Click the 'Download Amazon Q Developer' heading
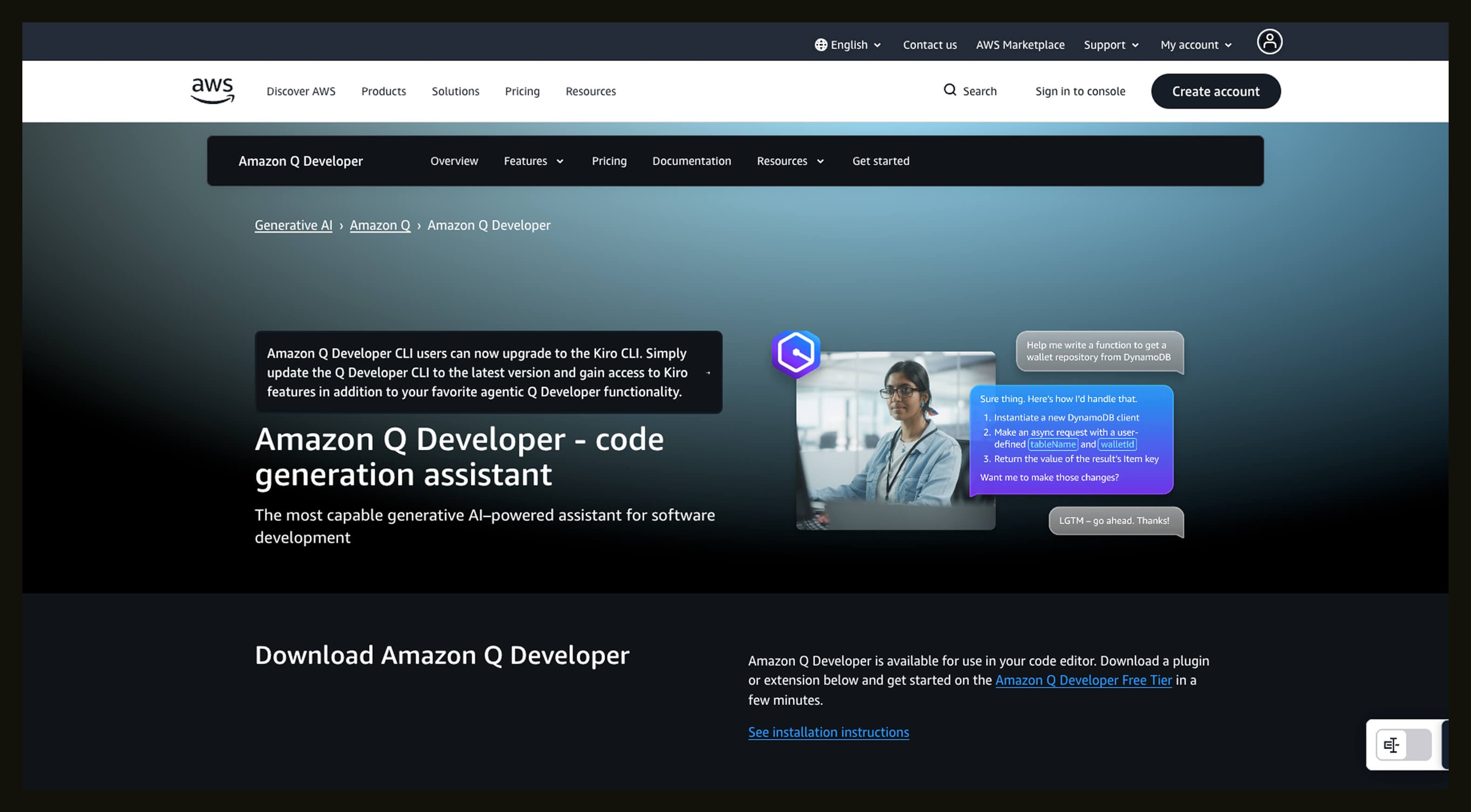Screen dimensions: 1471x812 pyautogui.click(x=442, y=655)
